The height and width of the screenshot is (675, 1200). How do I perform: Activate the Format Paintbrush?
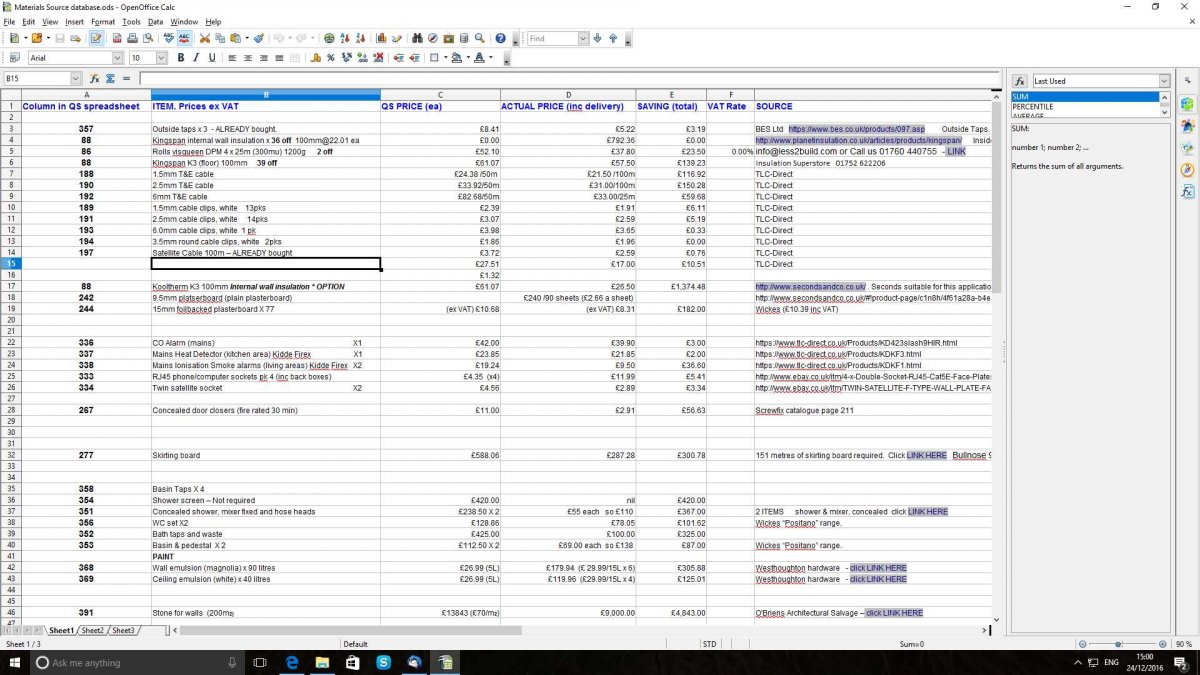(x=258, y=37)
